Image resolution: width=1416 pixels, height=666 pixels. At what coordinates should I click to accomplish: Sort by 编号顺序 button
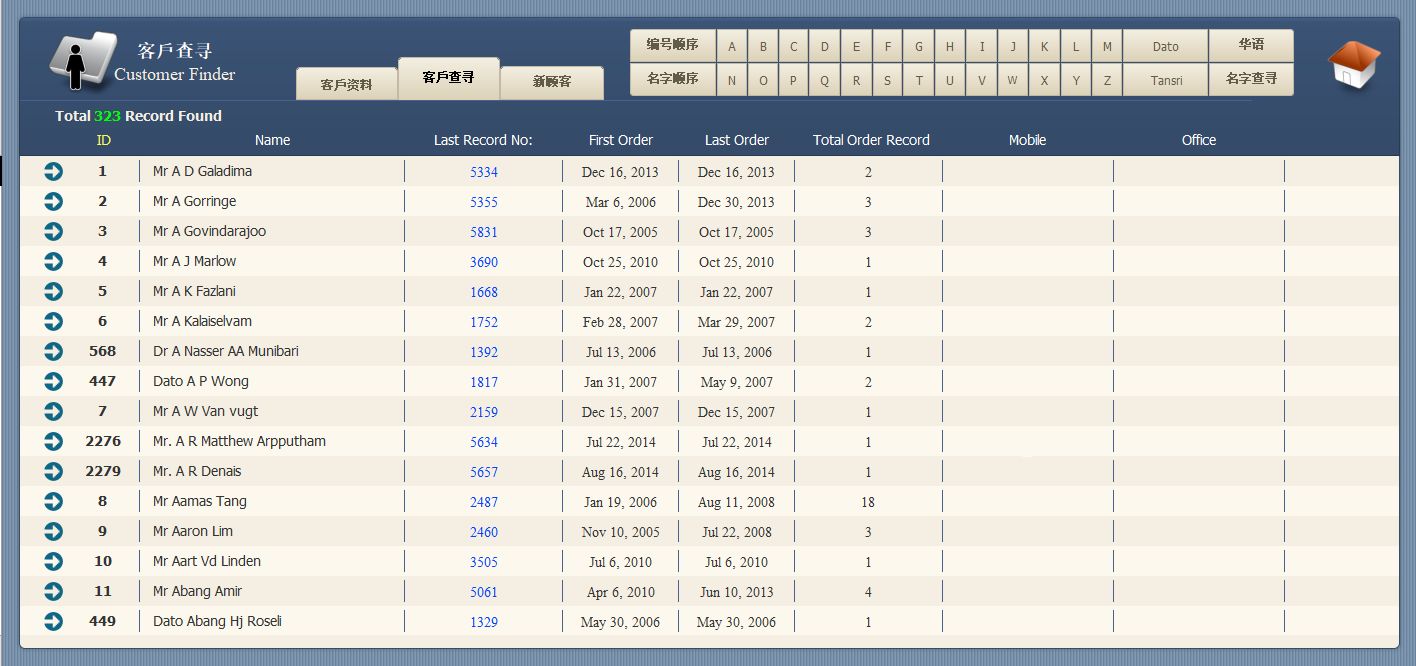point(672,46)
